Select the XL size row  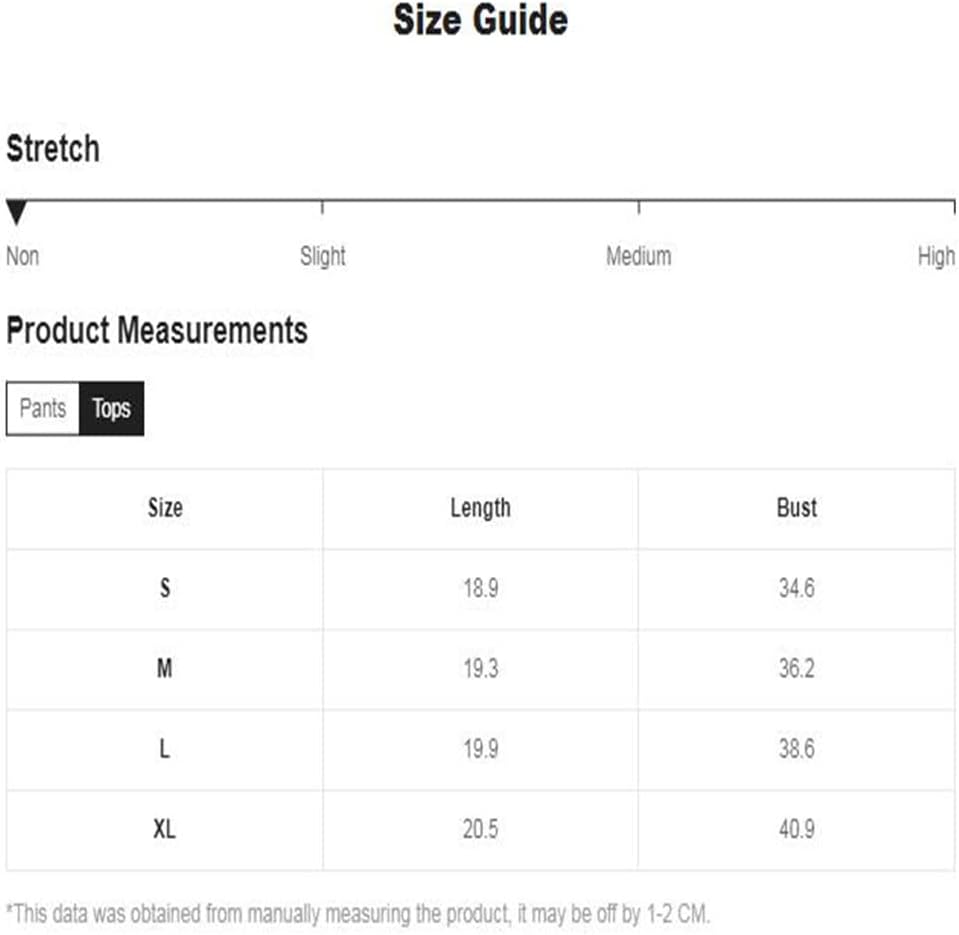481,830
